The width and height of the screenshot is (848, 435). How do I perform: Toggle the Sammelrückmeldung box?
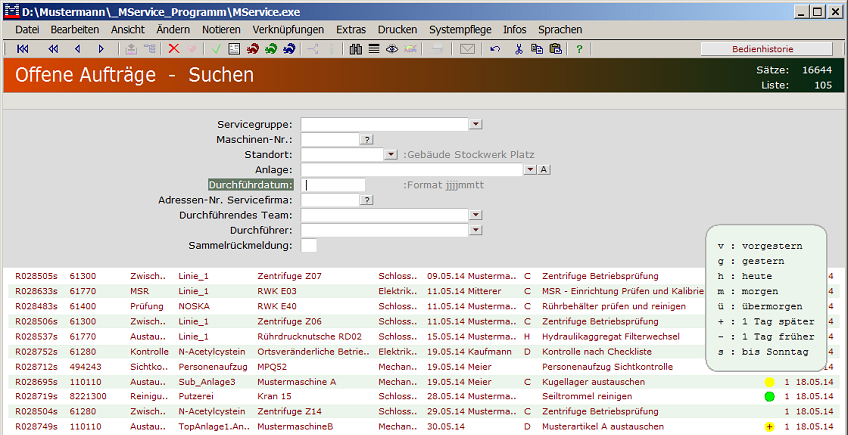click(x=309, y=245)
